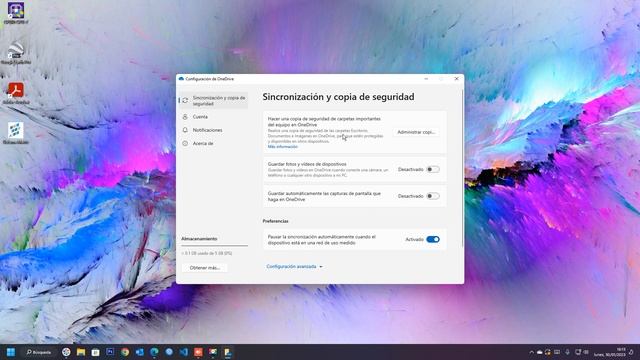Viewport: 640px width, 360px height.
Task: Click the sync arrows icon in sidebar
Action: pos(185,100)
